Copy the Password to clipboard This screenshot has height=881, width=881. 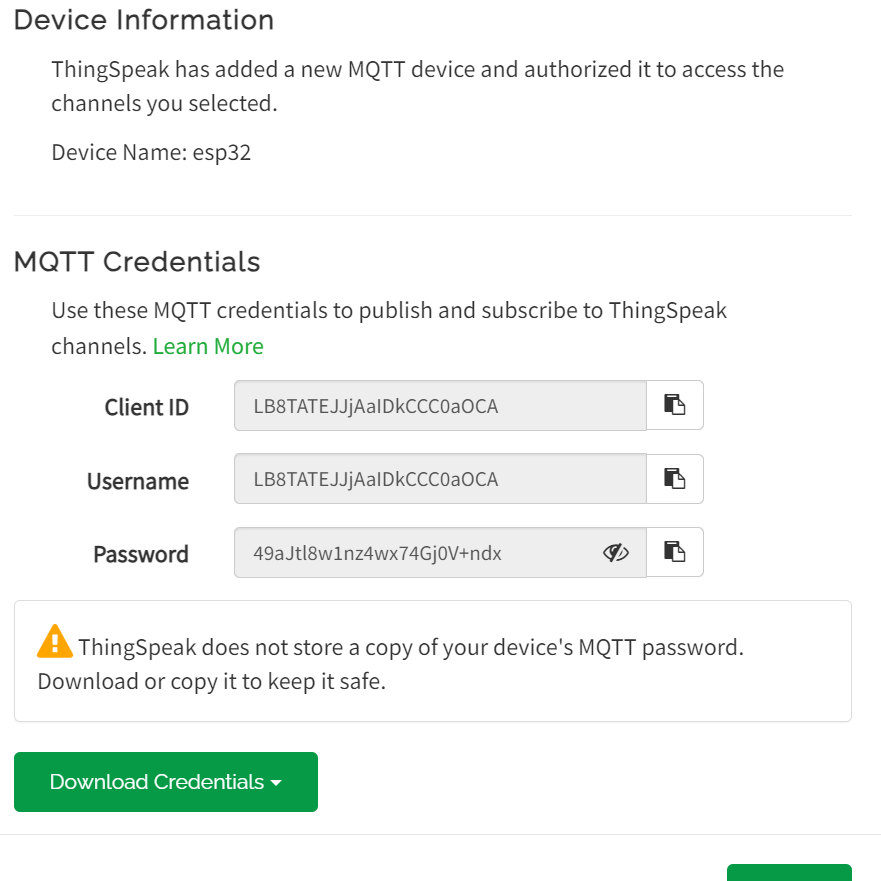[675, 552]
